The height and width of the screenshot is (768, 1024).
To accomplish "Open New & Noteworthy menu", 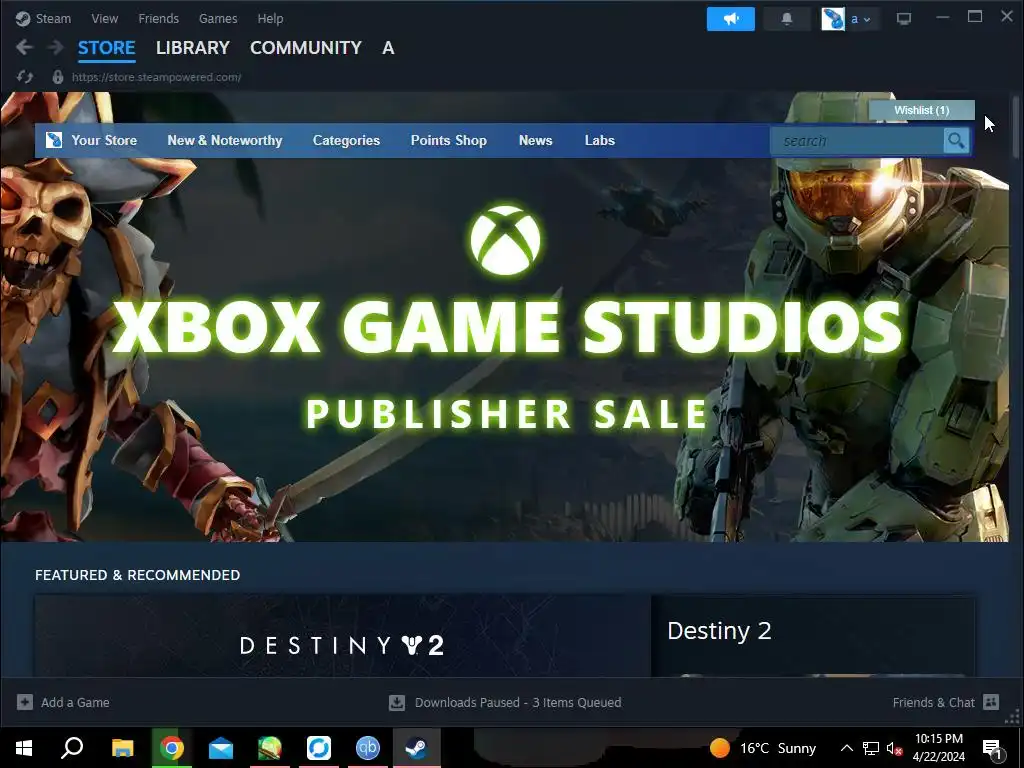I will (x=225, y=140).
